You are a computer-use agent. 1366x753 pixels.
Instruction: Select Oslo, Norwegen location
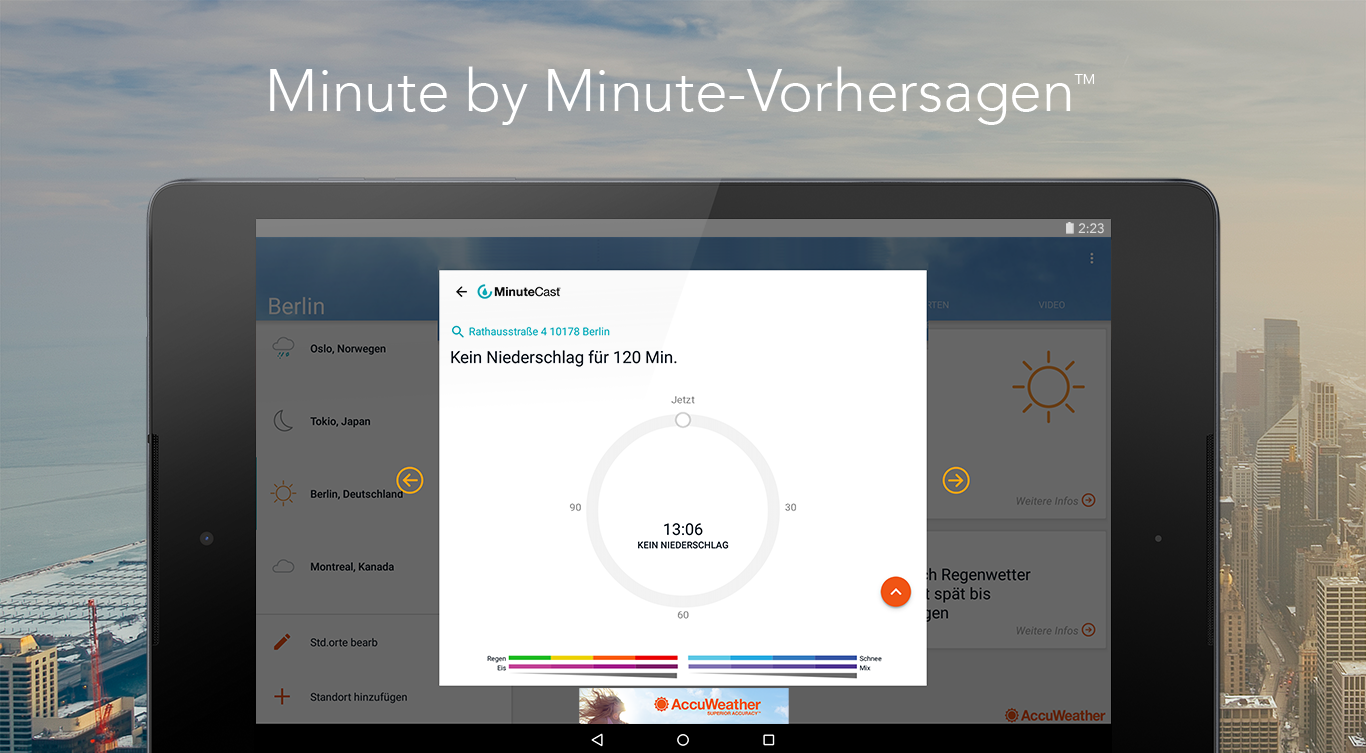[348, 349]
